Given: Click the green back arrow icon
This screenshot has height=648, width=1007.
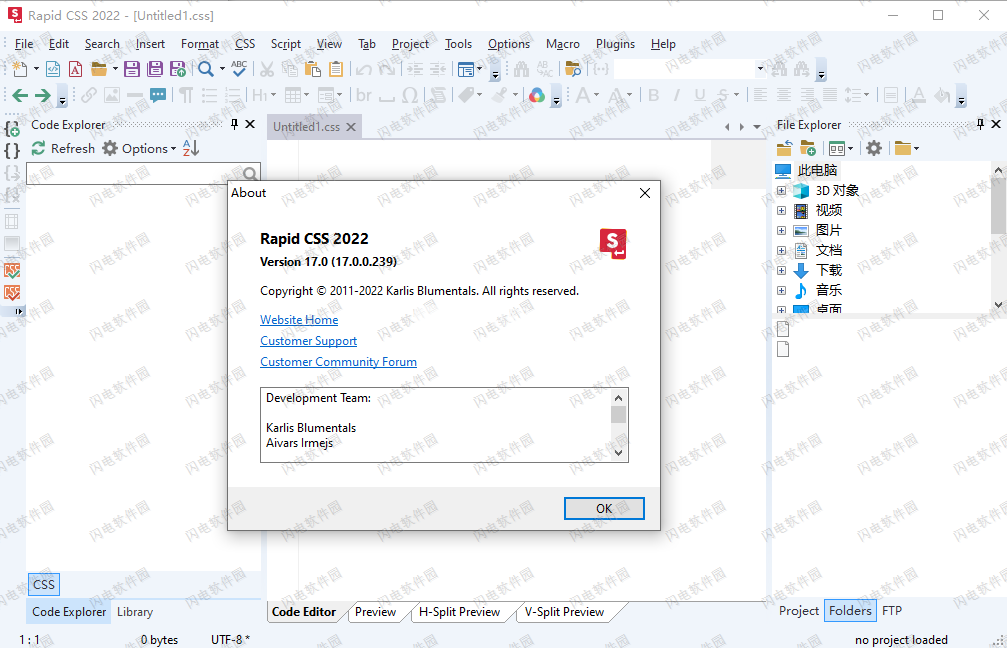Looking at the screenshot, I should click(20, 95).
